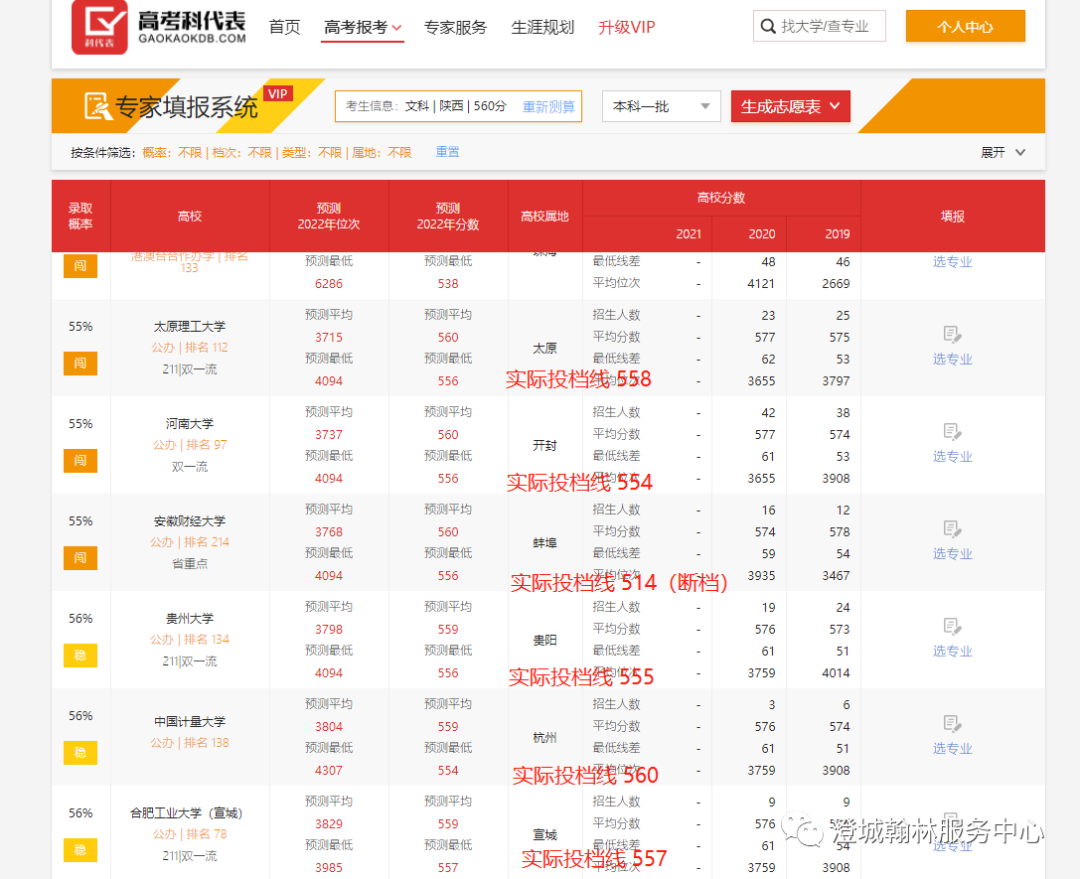The image size is (1080, 879).
Task: Click the 高校属地 column header
Action: coord(544,216)
